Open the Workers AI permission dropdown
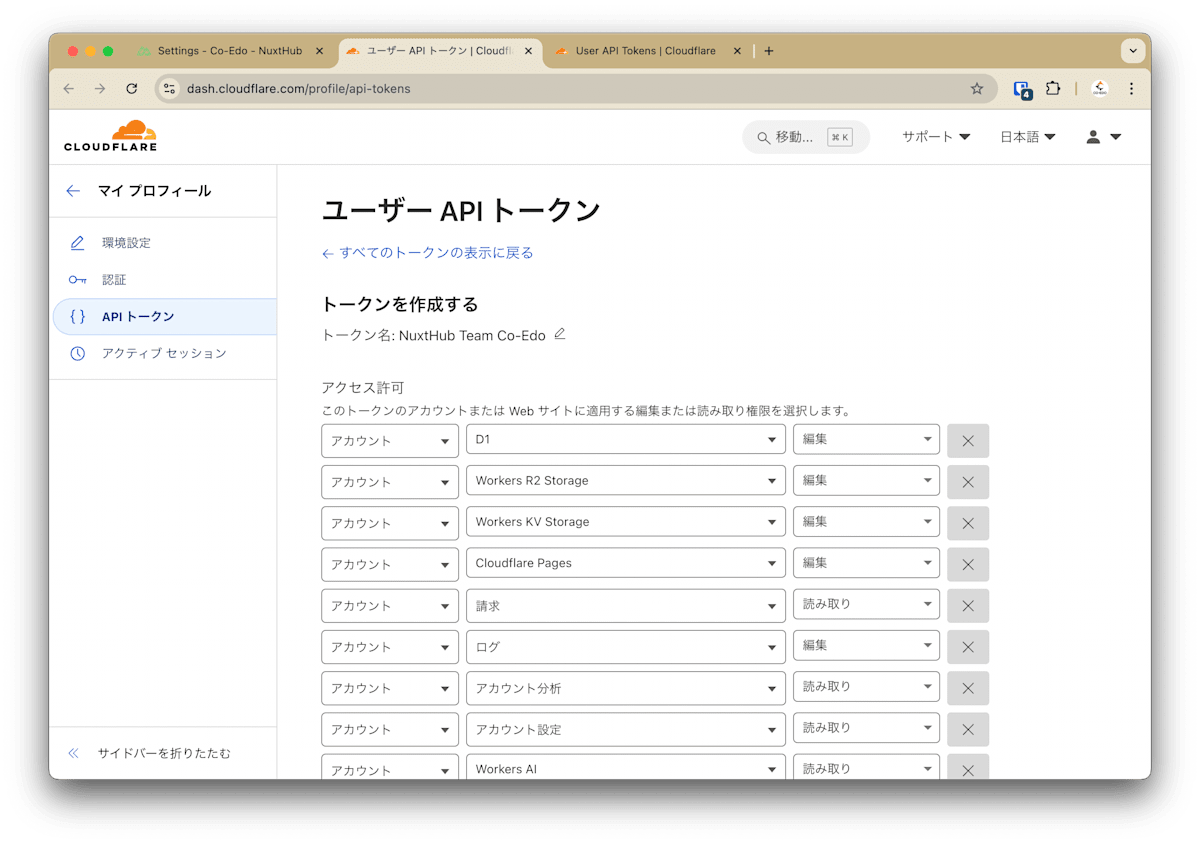Viewport: 1200px width, 844px height. [626, 767]
